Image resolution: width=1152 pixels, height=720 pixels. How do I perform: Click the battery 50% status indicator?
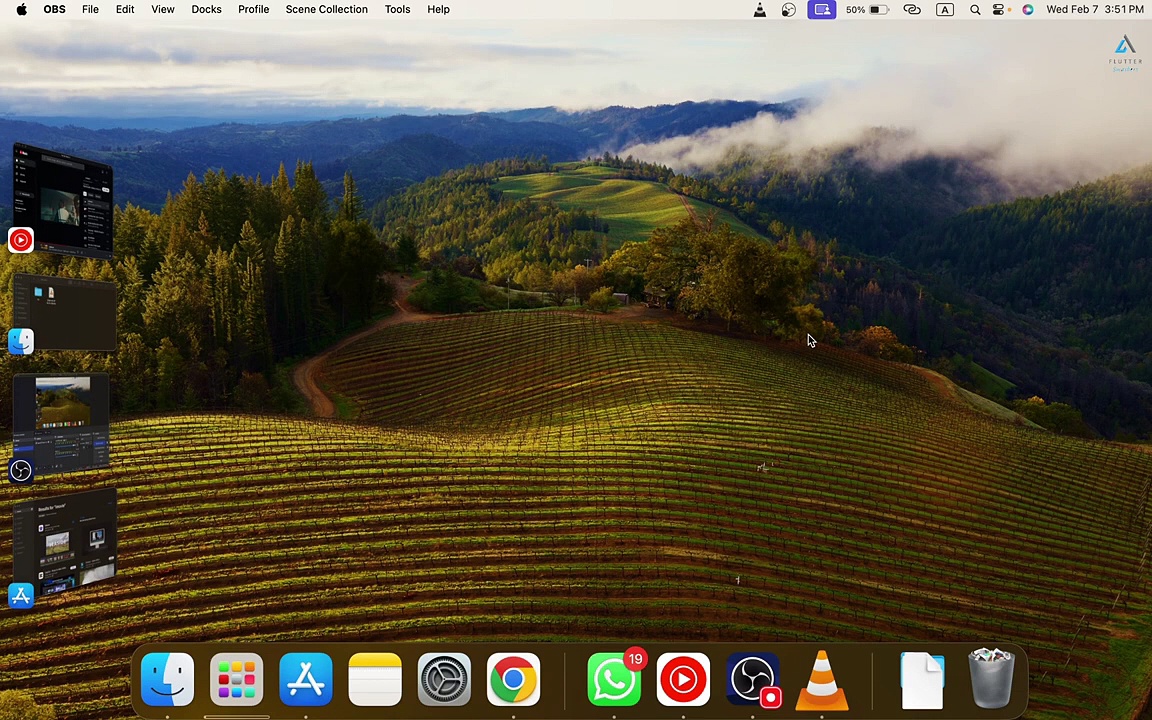click(867, 10)
